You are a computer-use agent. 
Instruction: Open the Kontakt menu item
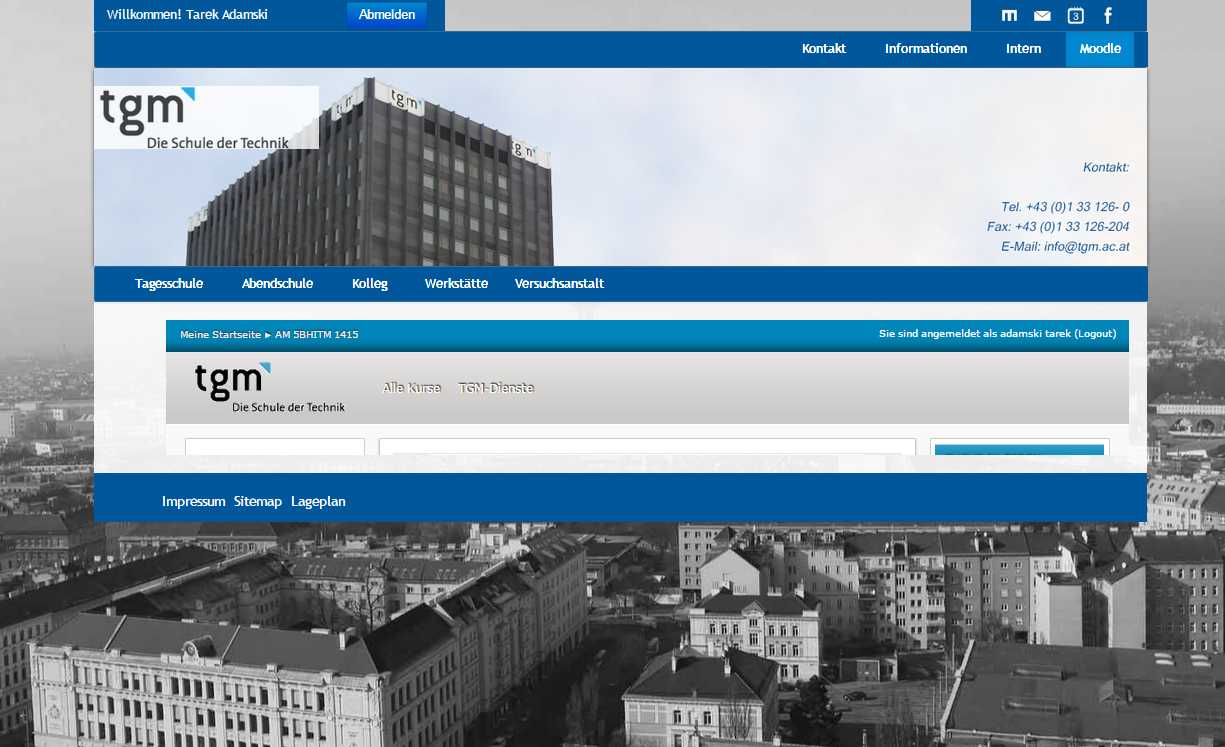click(x=824, y=49)
